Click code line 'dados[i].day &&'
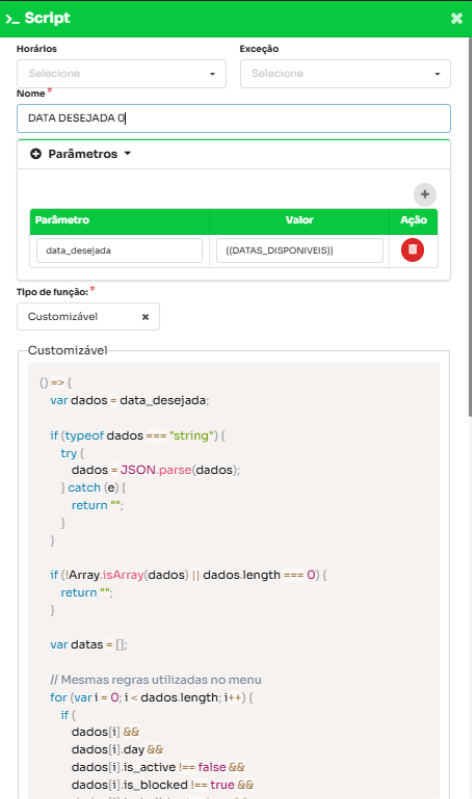The image size is (472, 799). coord(117,750)
